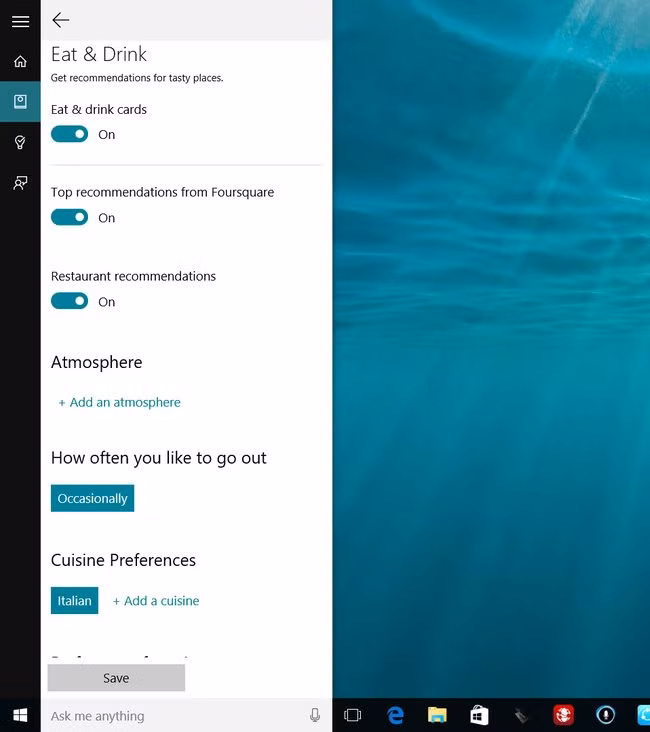The width and height of the screenshot is (650, 732).
Task: Open the Feedback icon in sidebar
Action: tap(20, 183)
